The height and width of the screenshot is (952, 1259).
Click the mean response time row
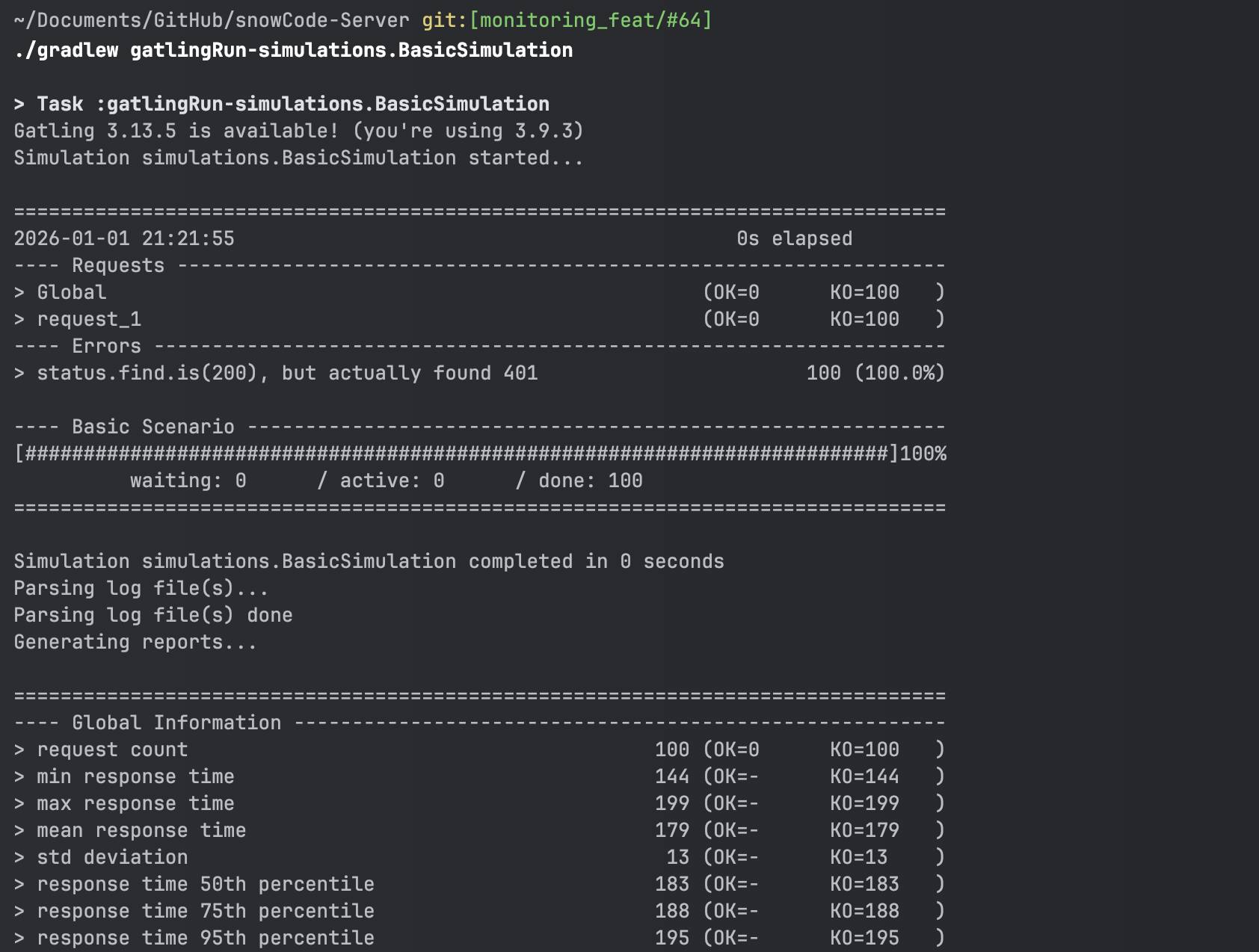(x=141, y=830)
